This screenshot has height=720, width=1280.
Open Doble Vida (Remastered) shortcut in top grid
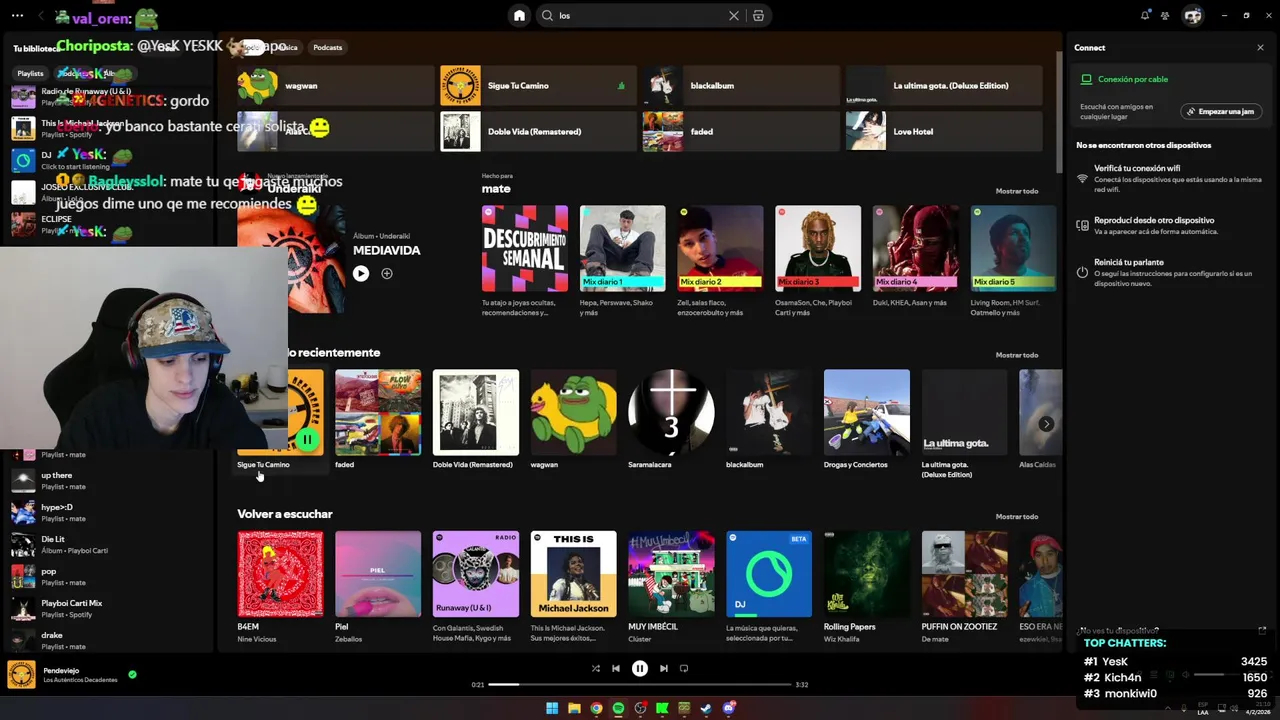[537, 131]
